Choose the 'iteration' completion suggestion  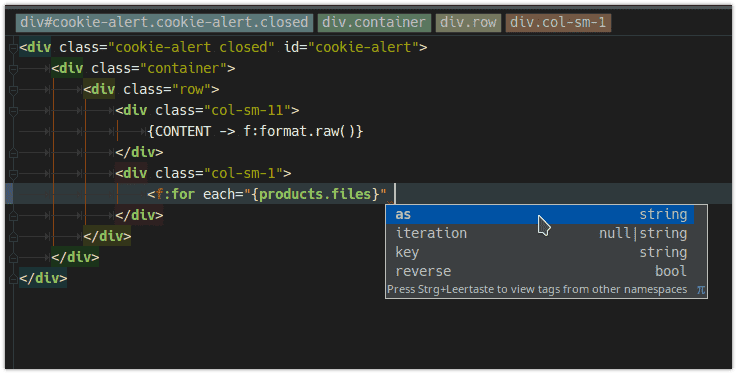tap(540, 234)
